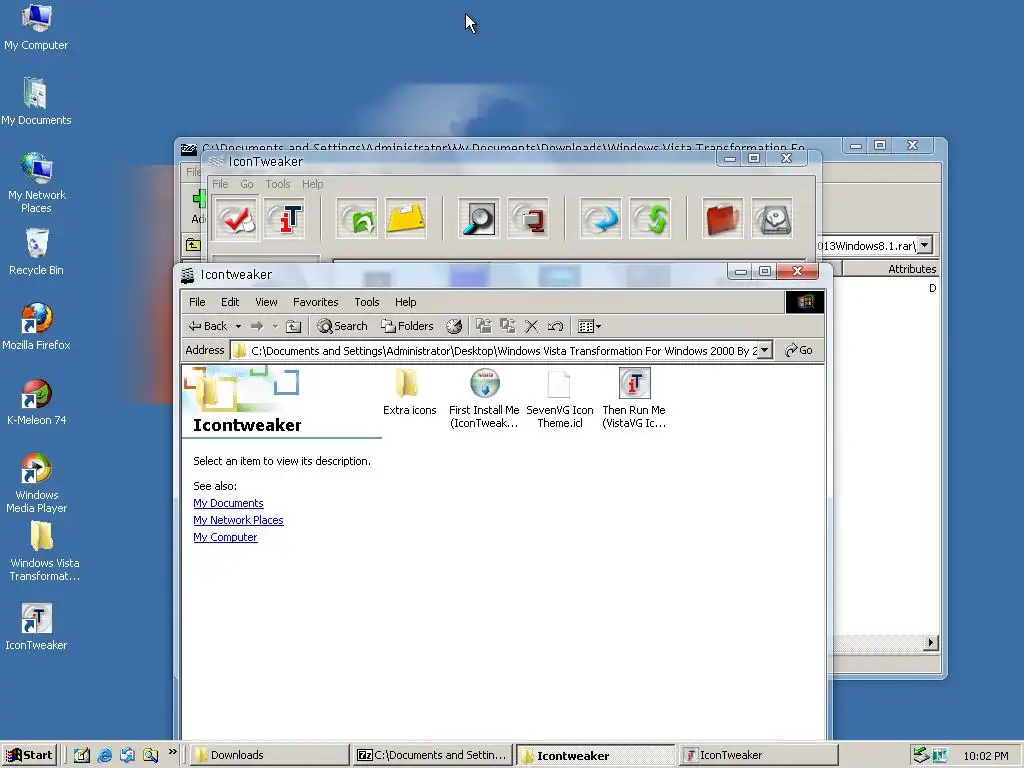1024x768 pixels.
Task: Select the Then Run Me (VistaVG Ic...) file
Action: point(634,398)
